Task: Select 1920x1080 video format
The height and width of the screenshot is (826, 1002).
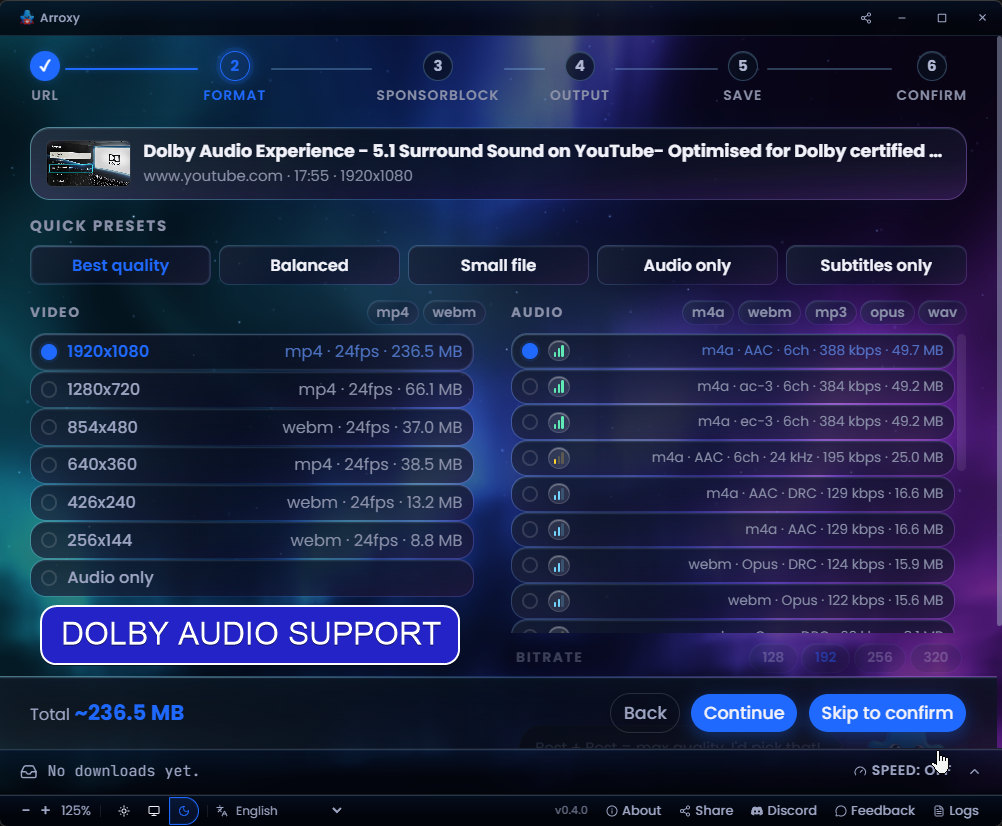Action: 252,352
